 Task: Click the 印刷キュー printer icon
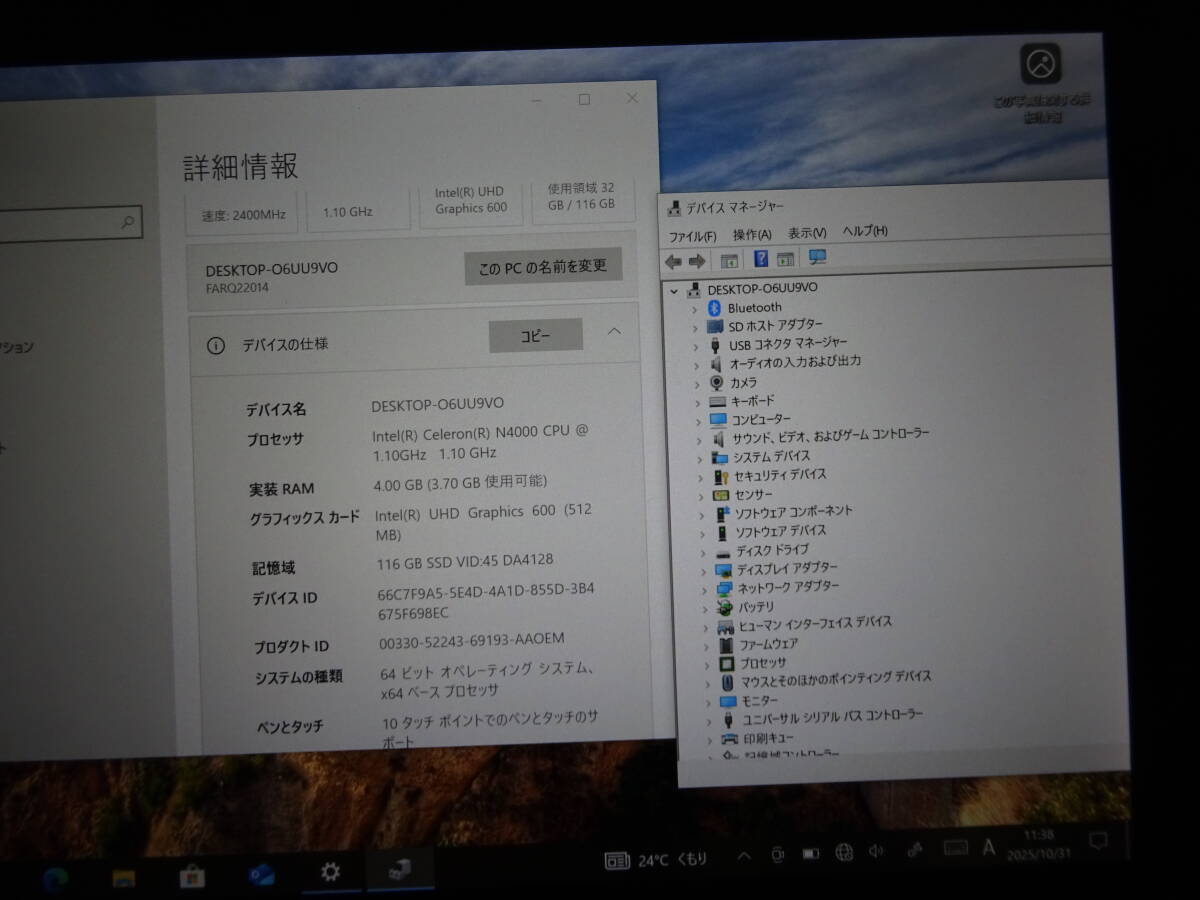[729, 739]
